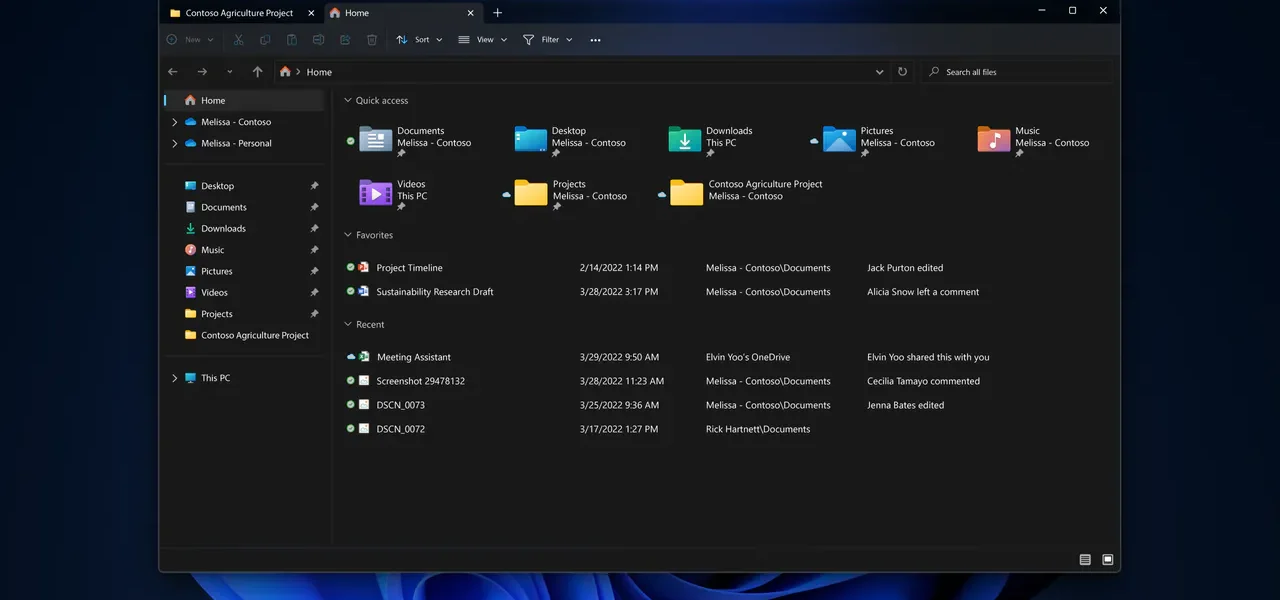Switch to the Contoso Agriculture Project tab
Screen dimensions: 1280x600
tap(238, 13)
